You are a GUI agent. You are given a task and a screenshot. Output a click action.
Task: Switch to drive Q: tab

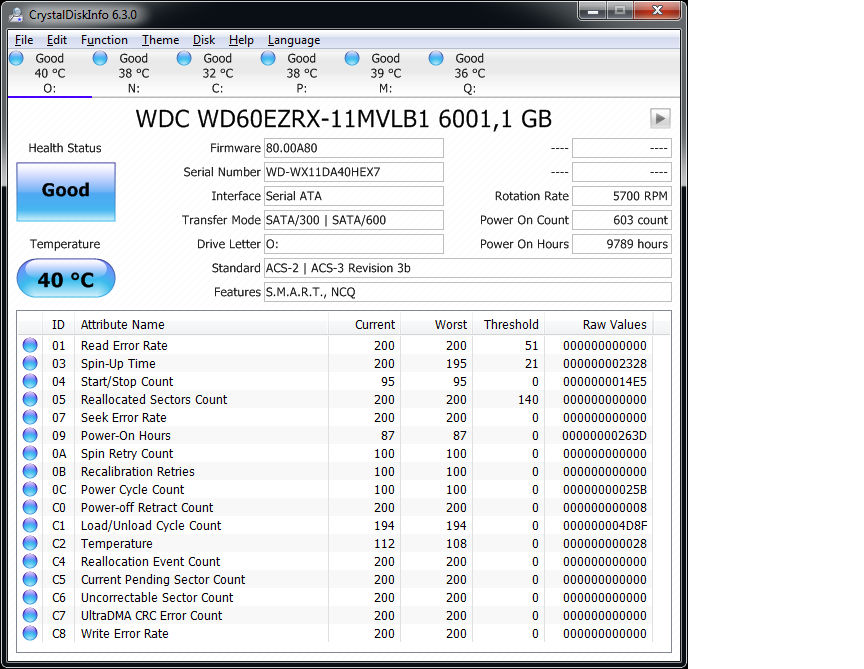pos(469,73)
